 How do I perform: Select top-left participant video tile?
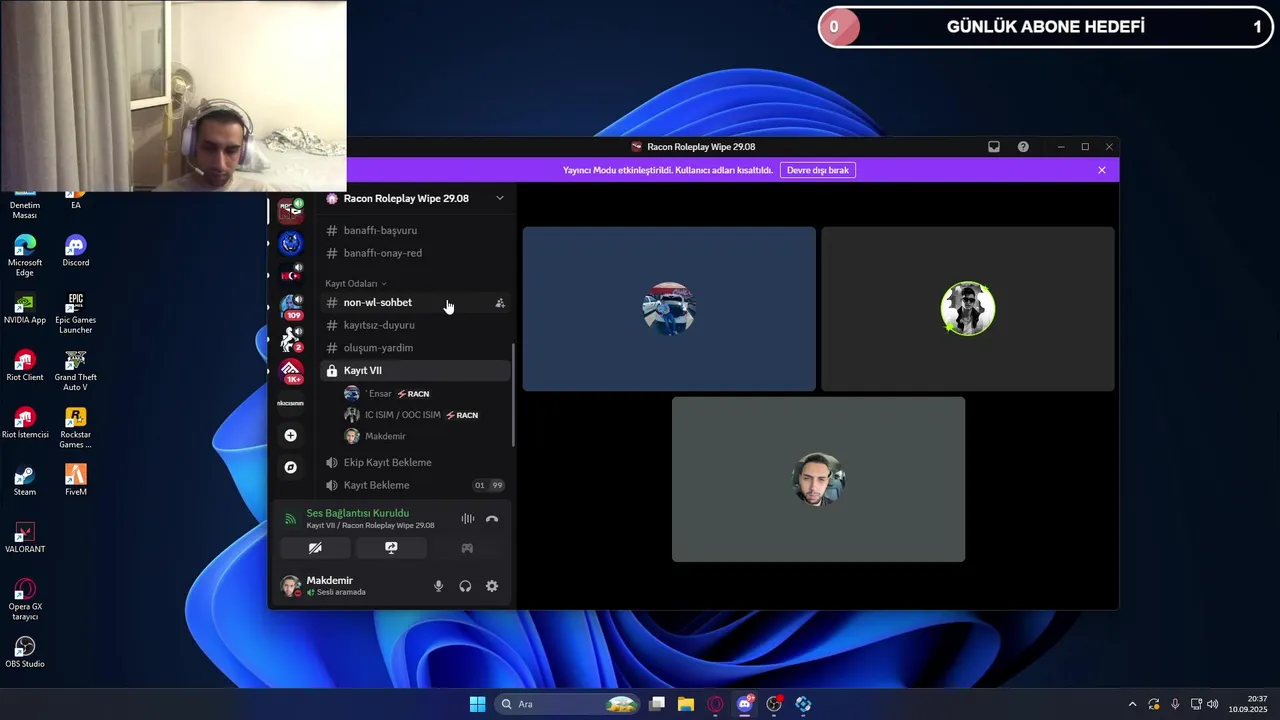(x=669, y=308)
